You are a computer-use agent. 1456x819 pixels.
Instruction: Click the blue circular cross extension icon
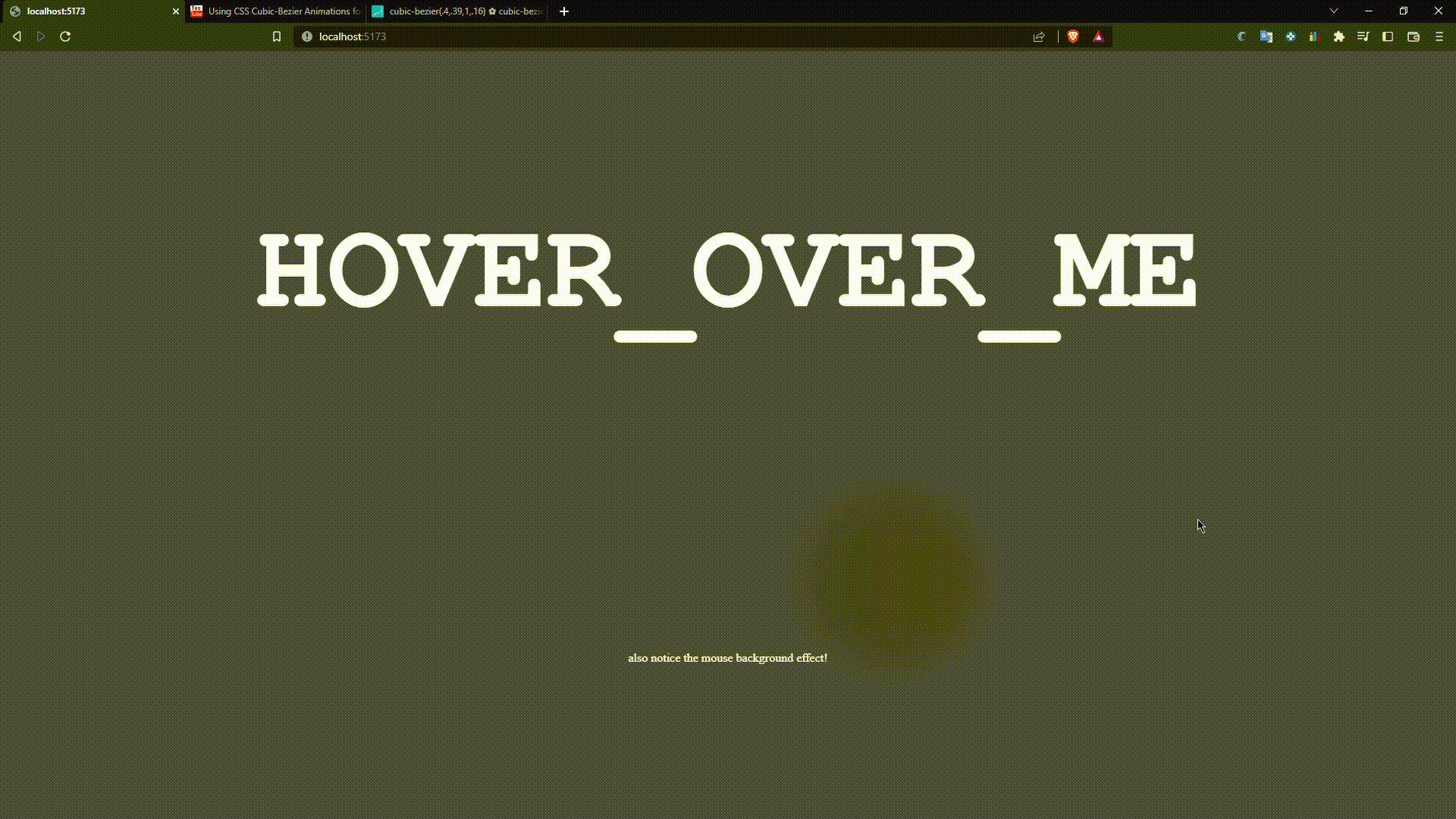(x=1291, y=36)
